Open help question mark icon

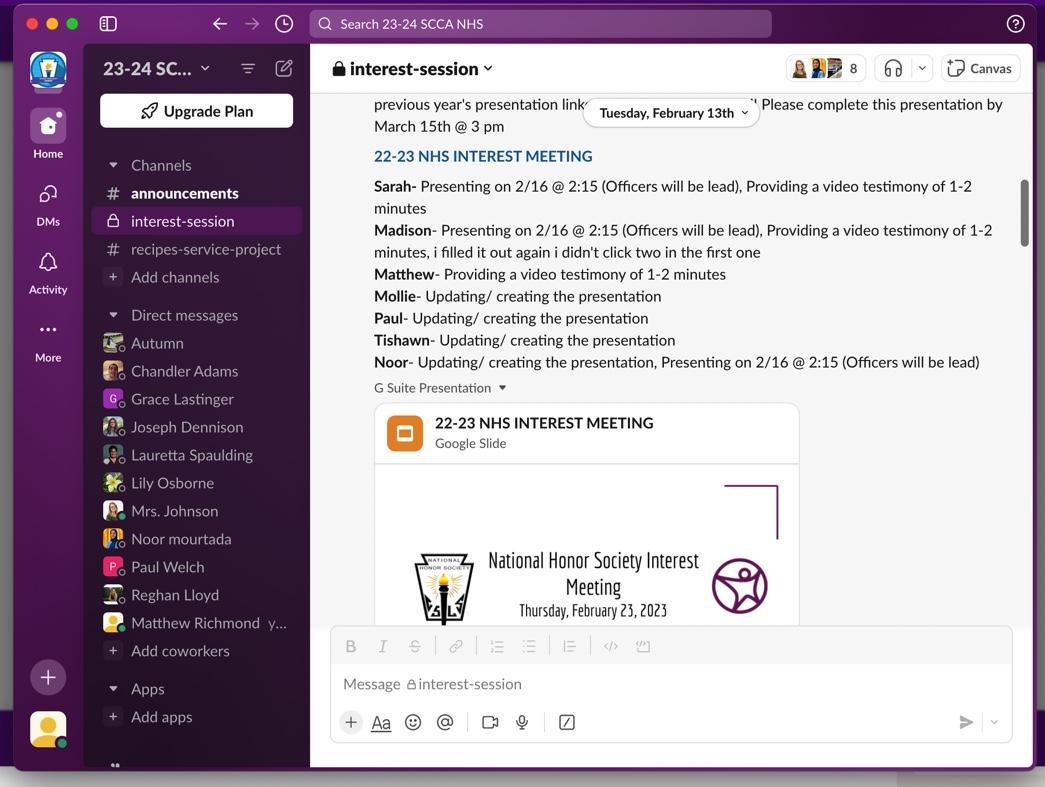(x=1015, y=24)
